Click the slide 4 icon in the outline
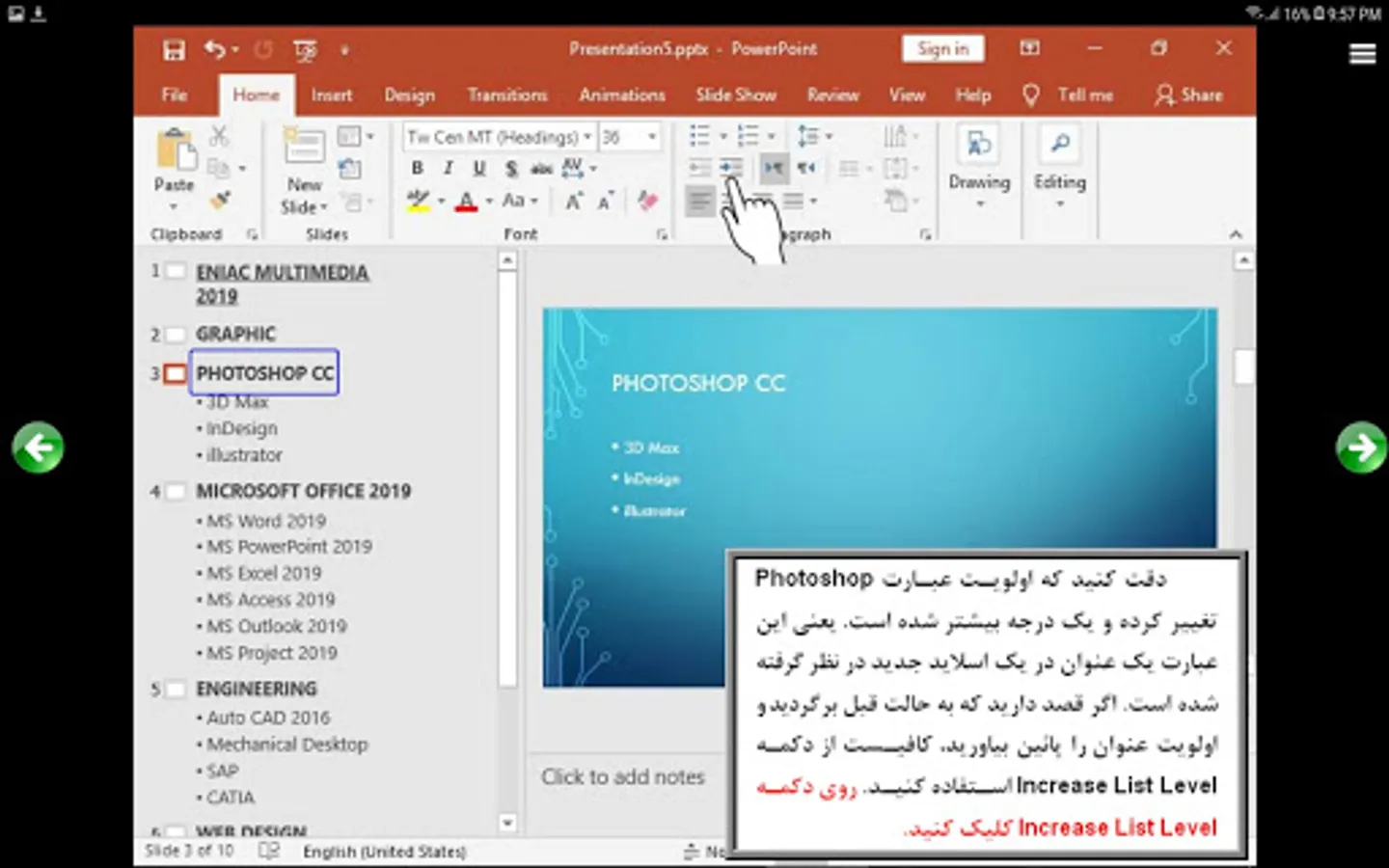This screenshot has width=1389, height=868. click(x=175, y=492)
